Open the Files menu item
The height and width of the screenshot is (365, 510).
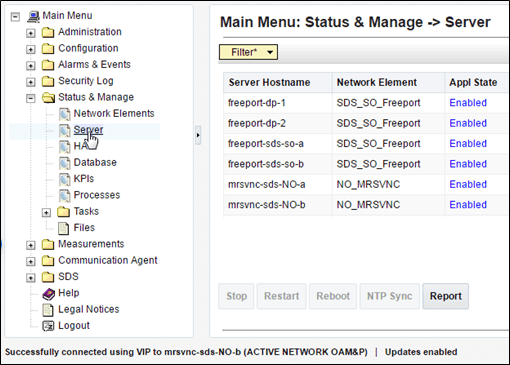click(84, 228)
